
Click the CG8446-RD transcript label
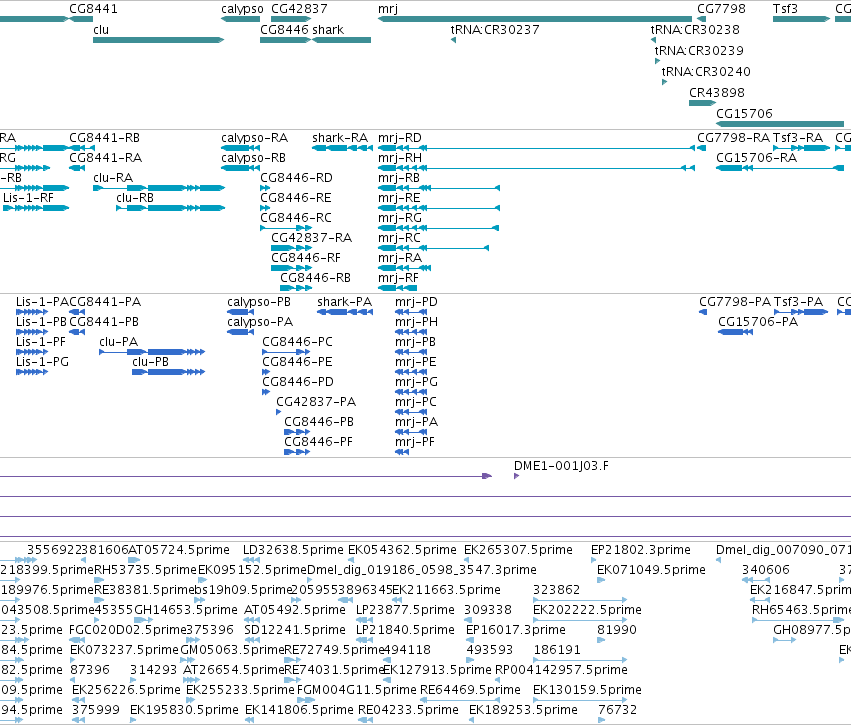(x=296, y=178)
